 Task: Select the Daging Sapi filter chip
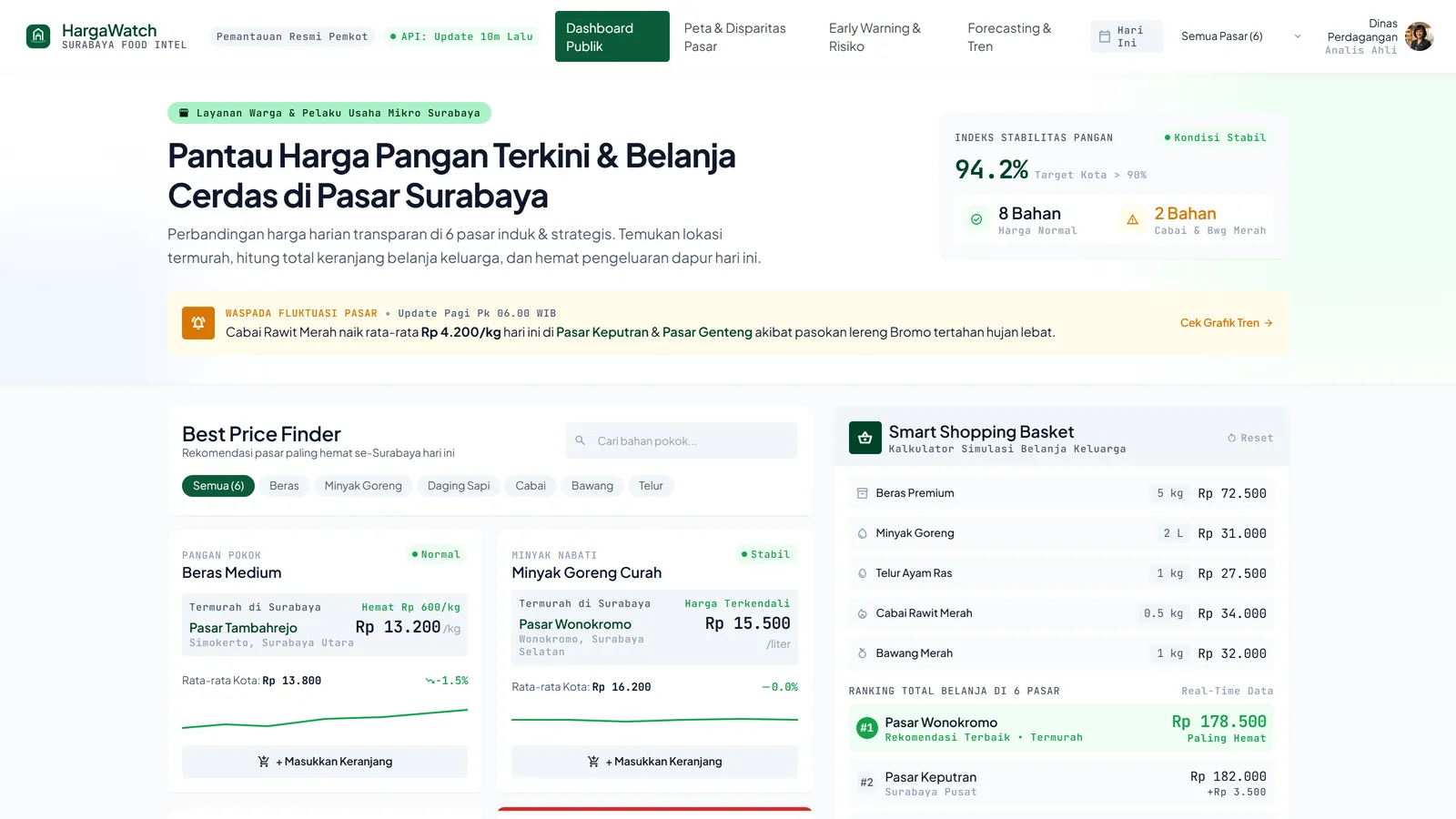click(459, 486)
